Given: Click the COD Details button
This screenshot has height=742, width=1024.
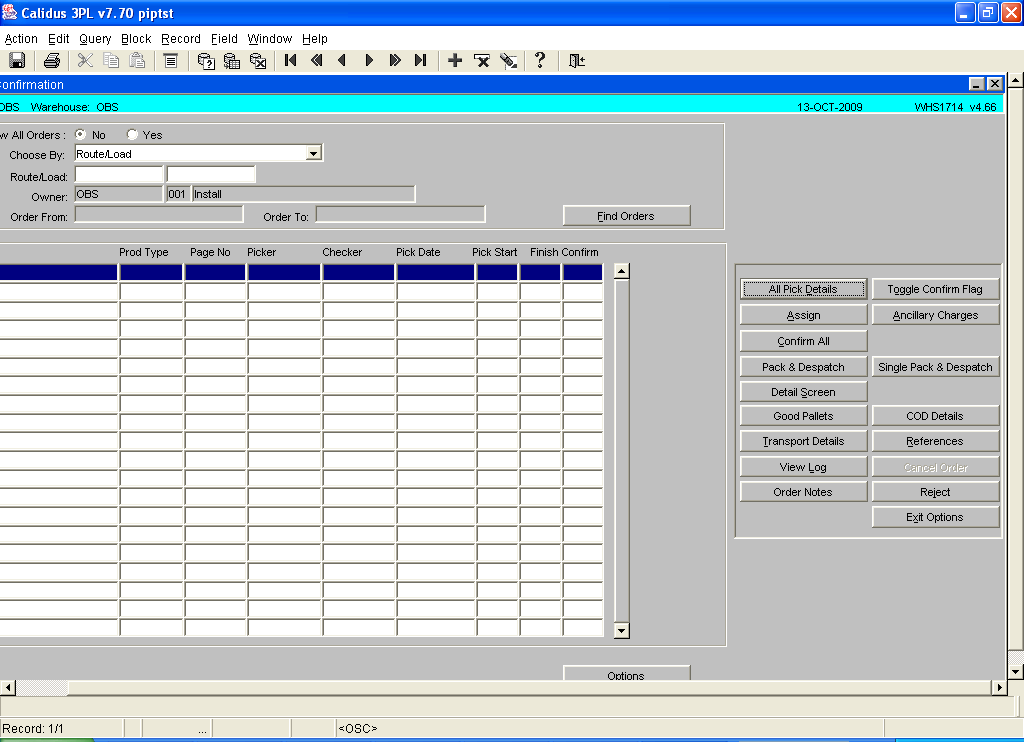Looking at the screenshot, I should [x=935, y=416].
